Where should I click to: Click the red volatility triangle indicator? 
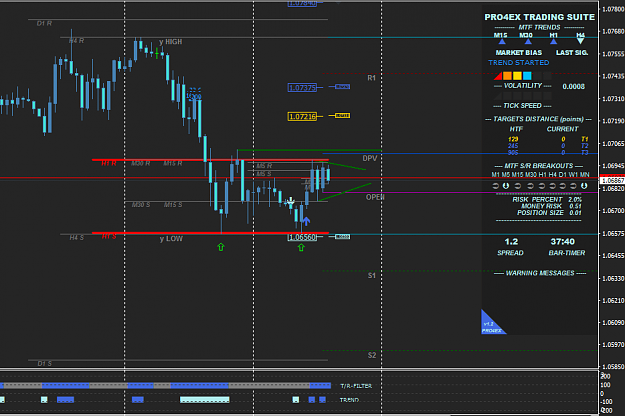click(498, 76)
